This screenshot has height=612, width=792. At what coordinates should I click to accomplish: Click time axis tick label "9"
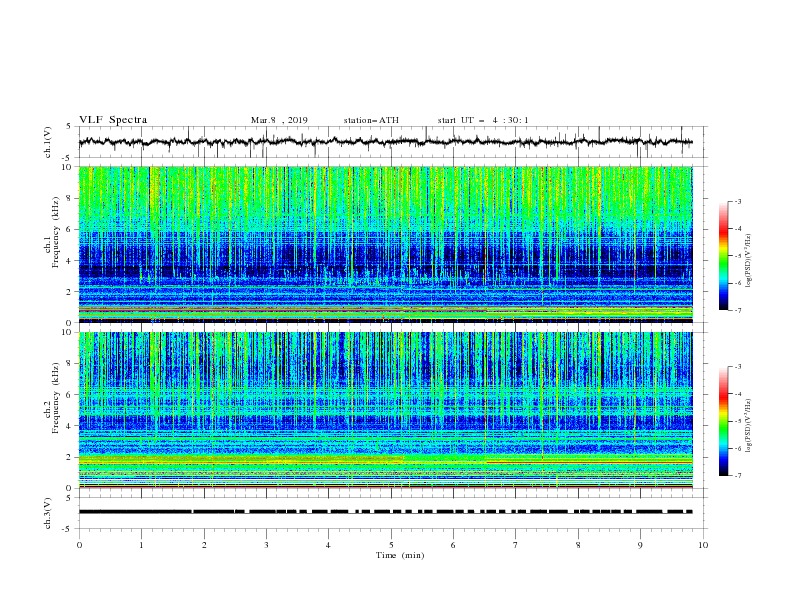[x=640, y=545]
